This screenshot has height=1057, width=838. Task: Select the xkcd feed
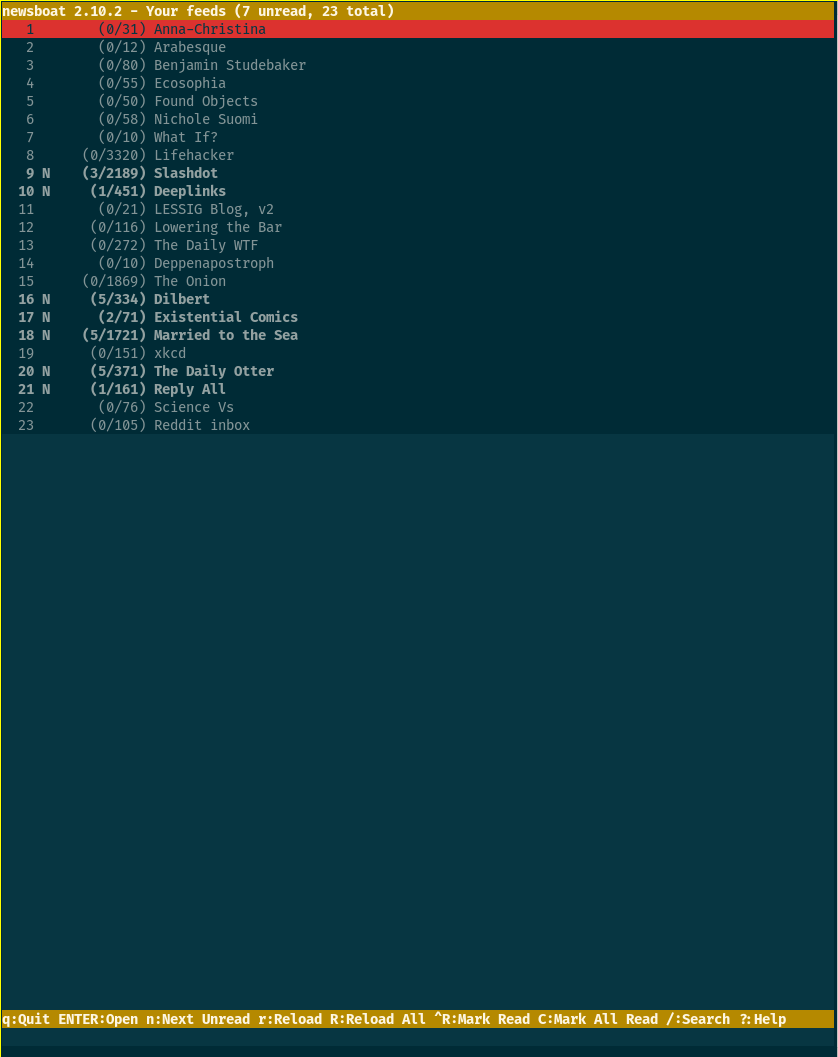tap(418, 353)
